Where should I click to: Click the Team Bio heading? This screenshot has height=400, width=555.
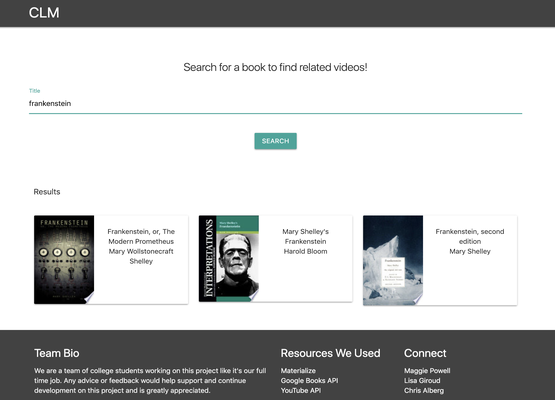(x=57, y=353)
